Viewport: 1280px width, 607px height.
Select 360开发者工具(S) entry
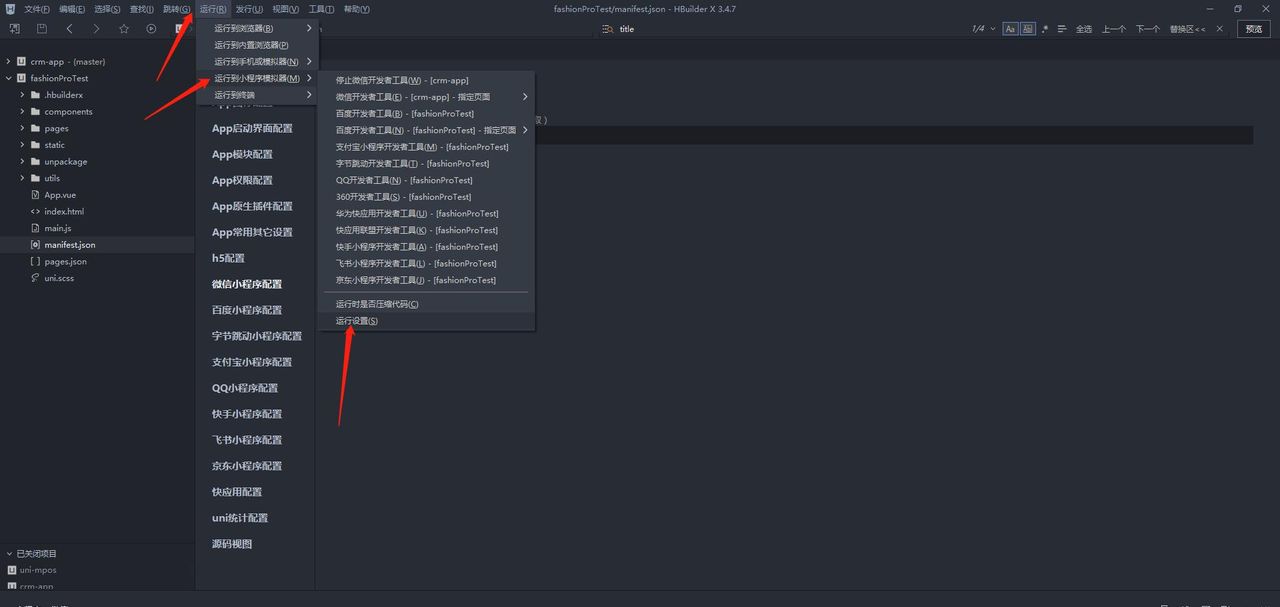(426, 197)
